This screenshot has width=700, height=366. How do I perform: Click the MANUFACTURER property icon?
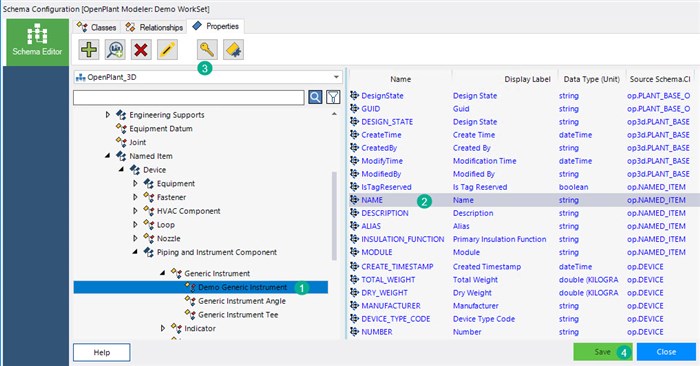click(x=354, y=305)
